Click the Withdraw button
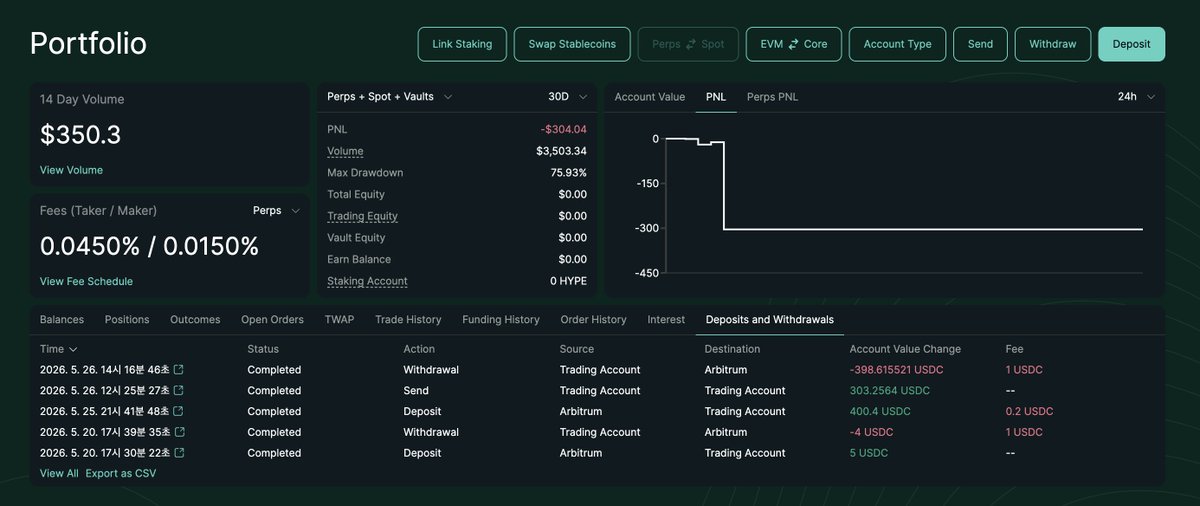Viewport: 1200px width, 506px height. 1053,44
